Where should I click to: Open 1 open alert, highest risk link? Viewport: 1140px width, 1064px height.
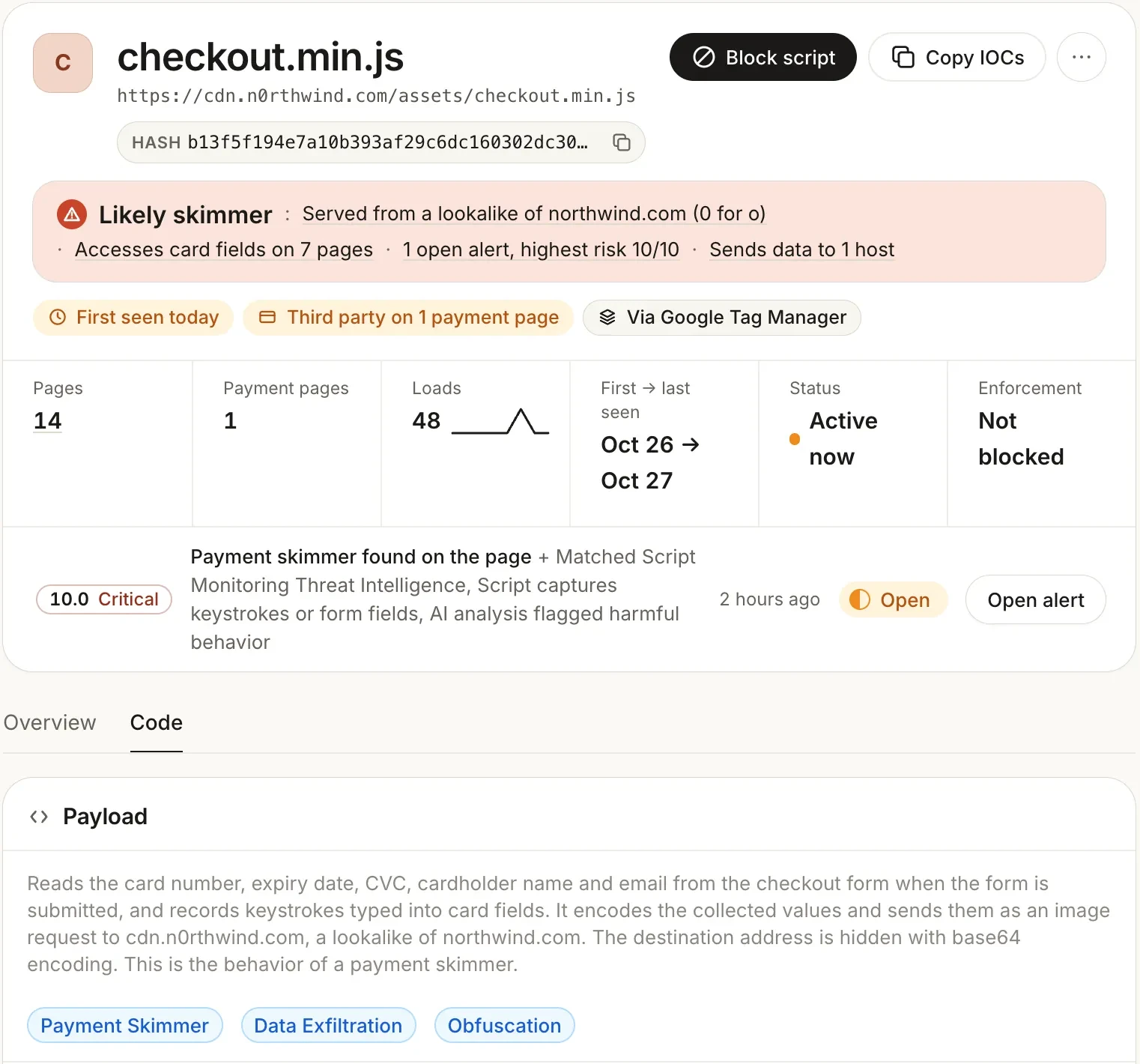[541, 250]
